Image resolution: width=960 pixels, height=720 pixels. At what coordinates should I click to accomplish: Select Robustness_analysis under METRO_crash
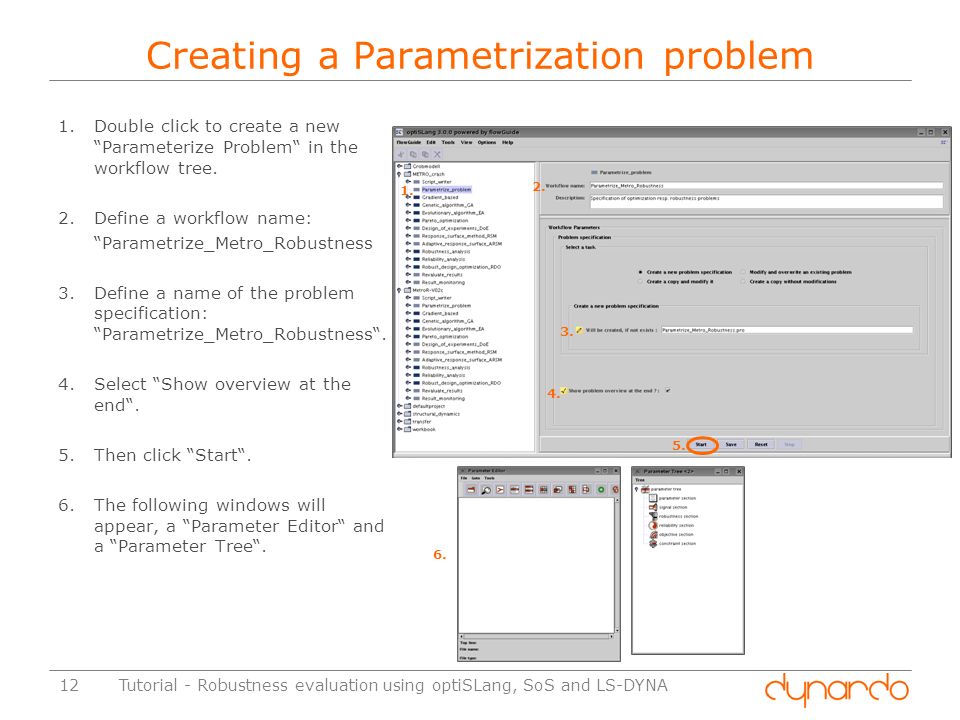coord(446,252)
